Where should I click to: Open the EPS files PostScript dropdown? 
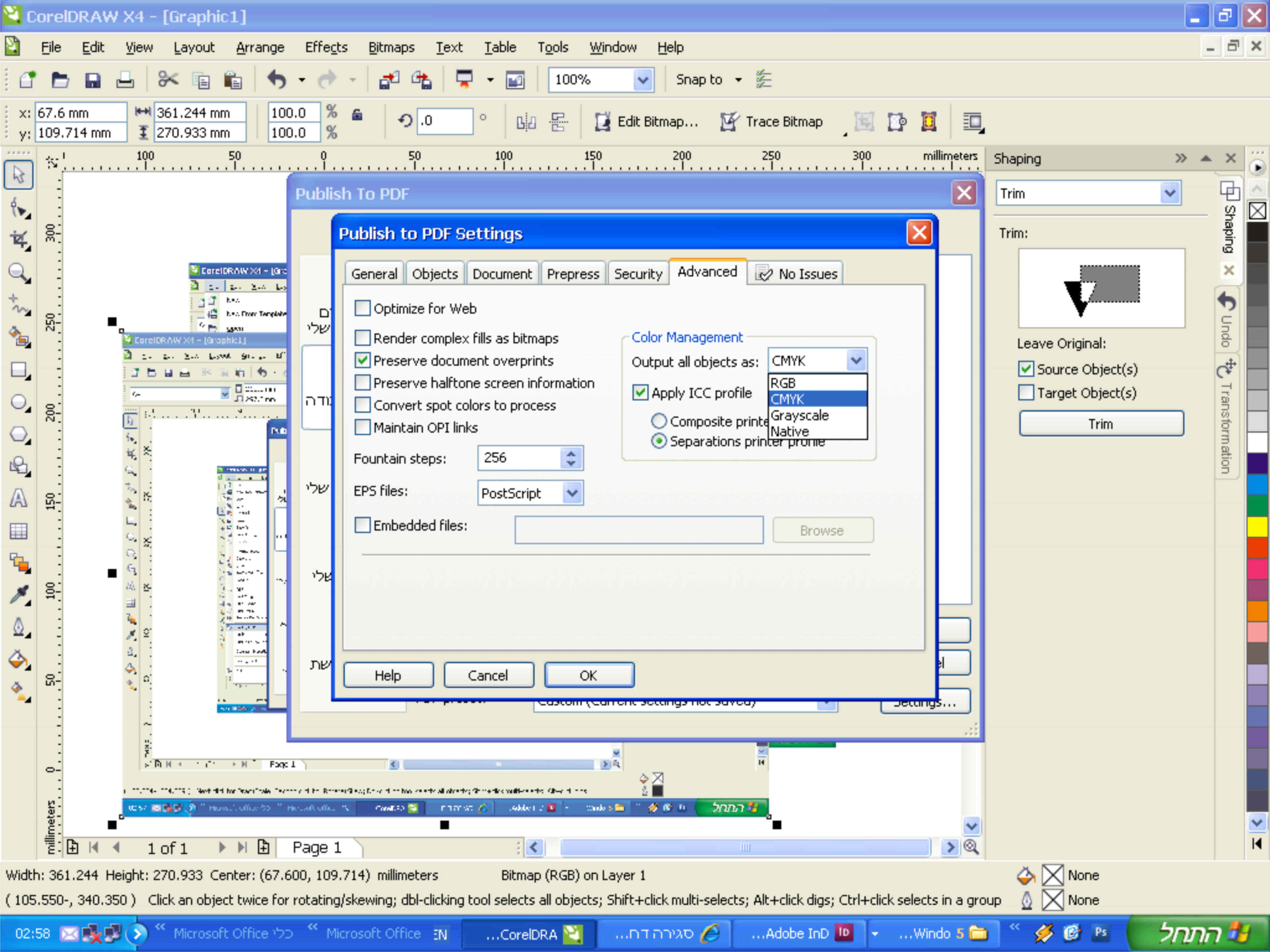tap(572, 493)
